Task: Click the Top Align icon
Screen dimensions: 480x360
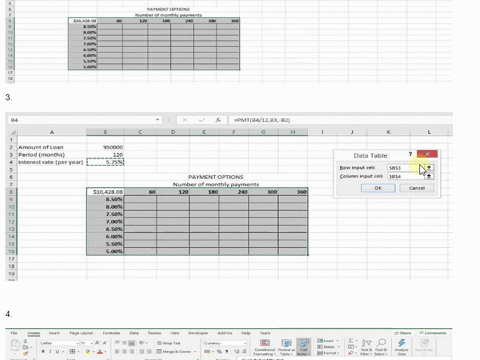Action: point(117,343)
